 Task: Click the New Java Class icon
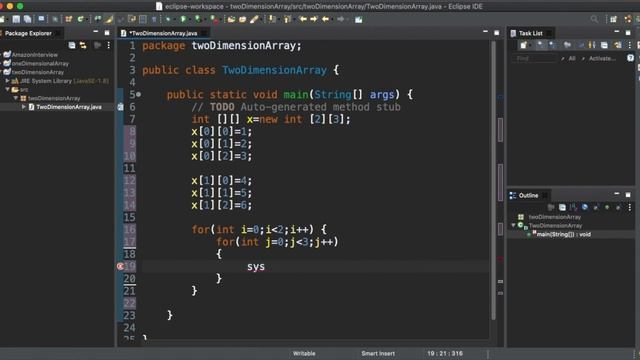[81, 19]
